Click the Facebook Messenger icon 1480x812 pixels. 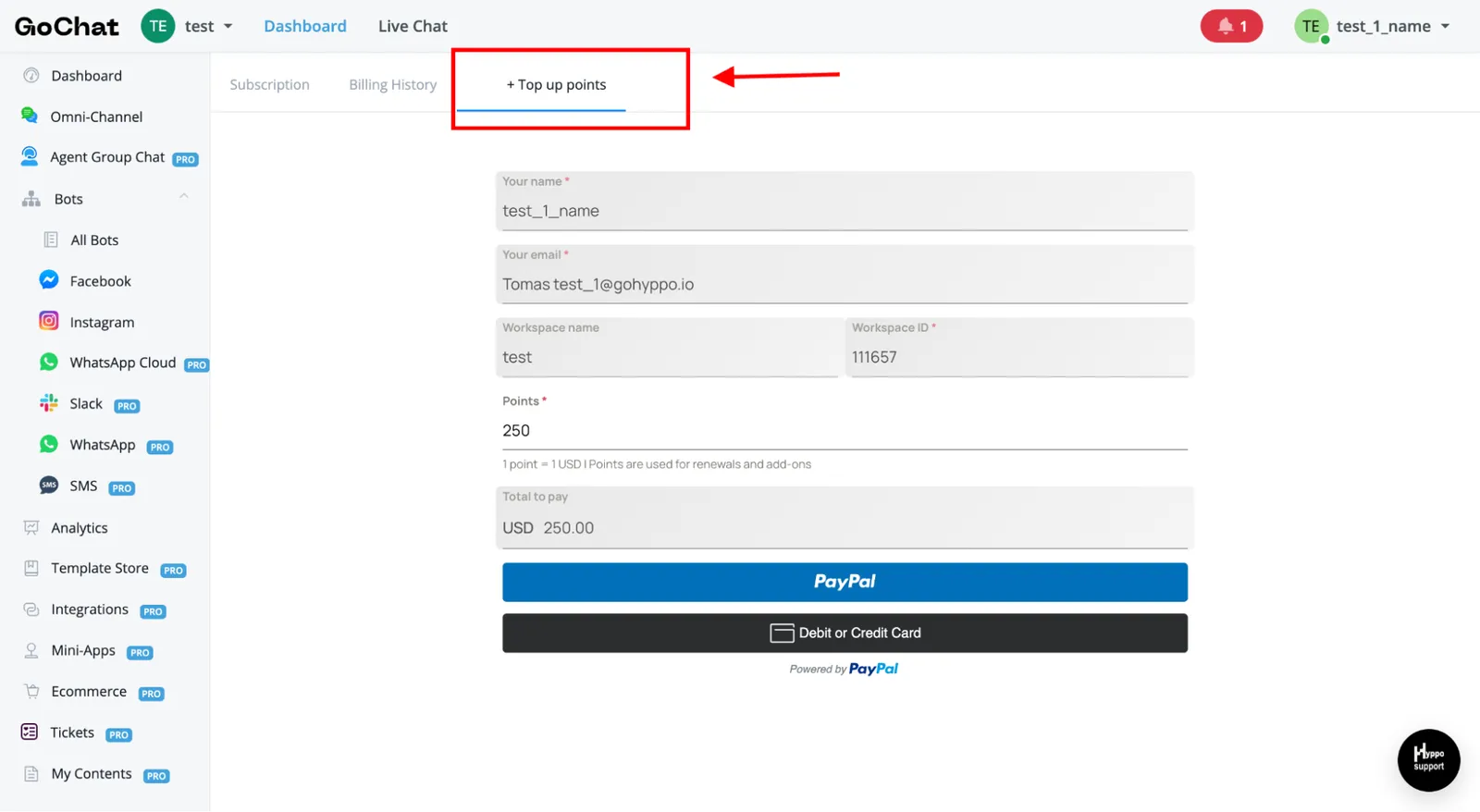(49, 280)
